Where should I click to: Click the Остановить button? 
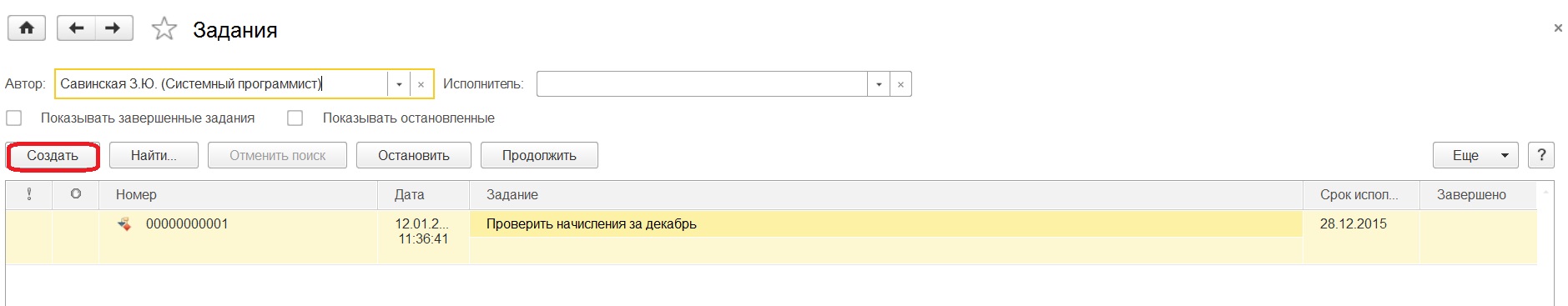pyautogui.click(x=414, y=155)
